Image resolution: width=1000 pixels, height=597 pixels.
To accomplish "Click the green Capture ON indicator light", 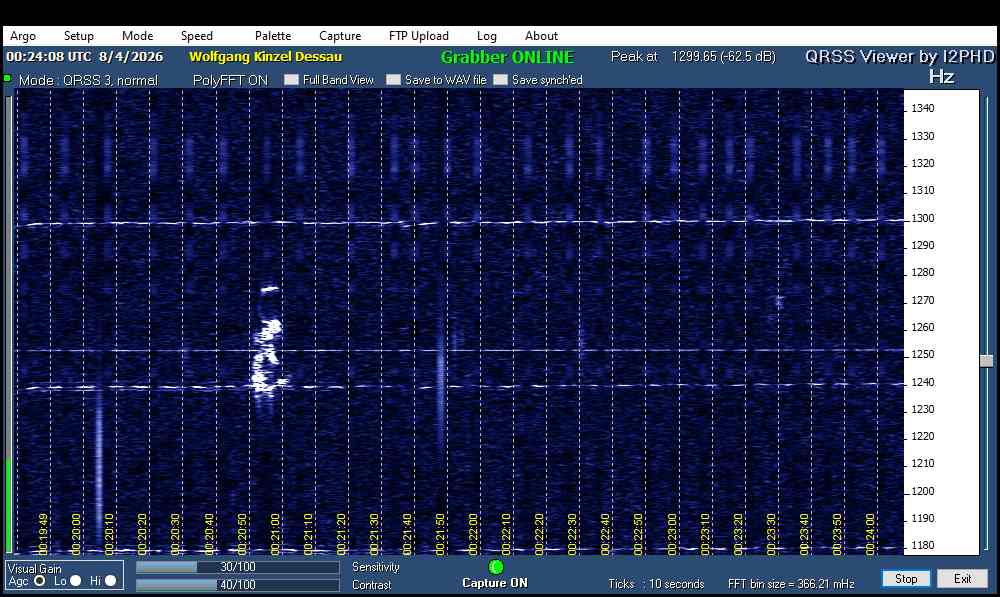I will tap(496, 566).
